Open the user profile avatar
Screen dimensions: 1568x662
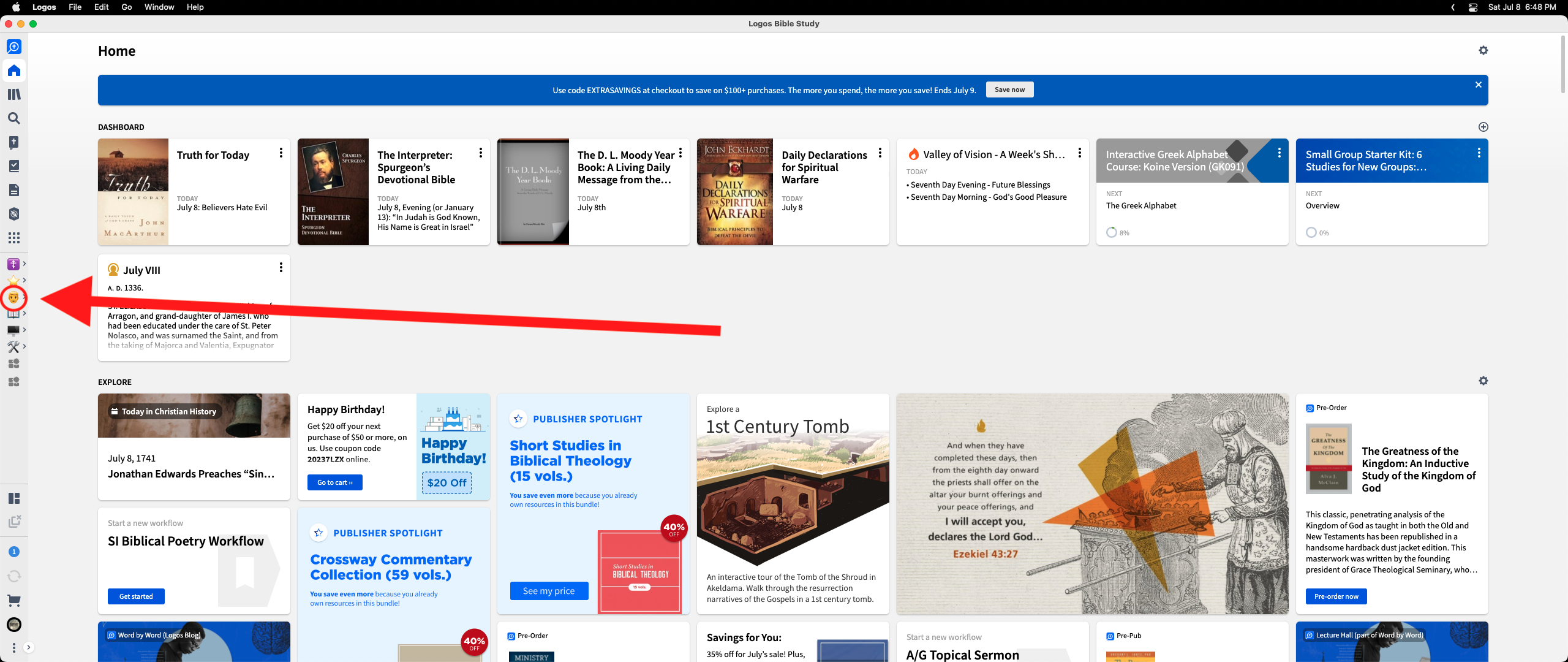point(13,625)
